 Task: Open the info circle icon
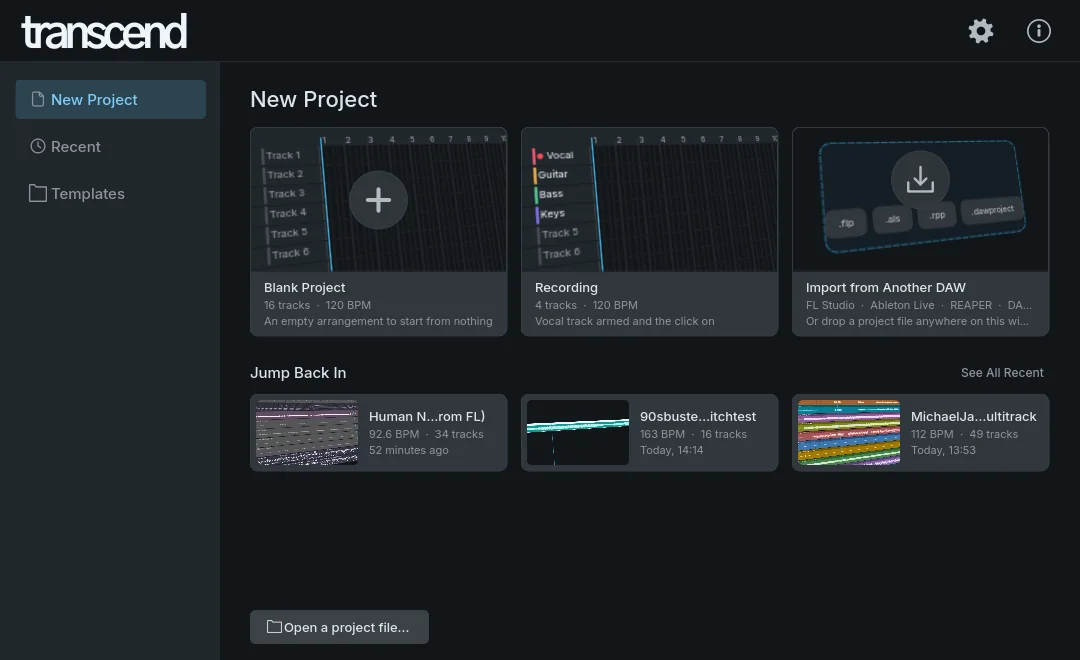point(1039,31)
